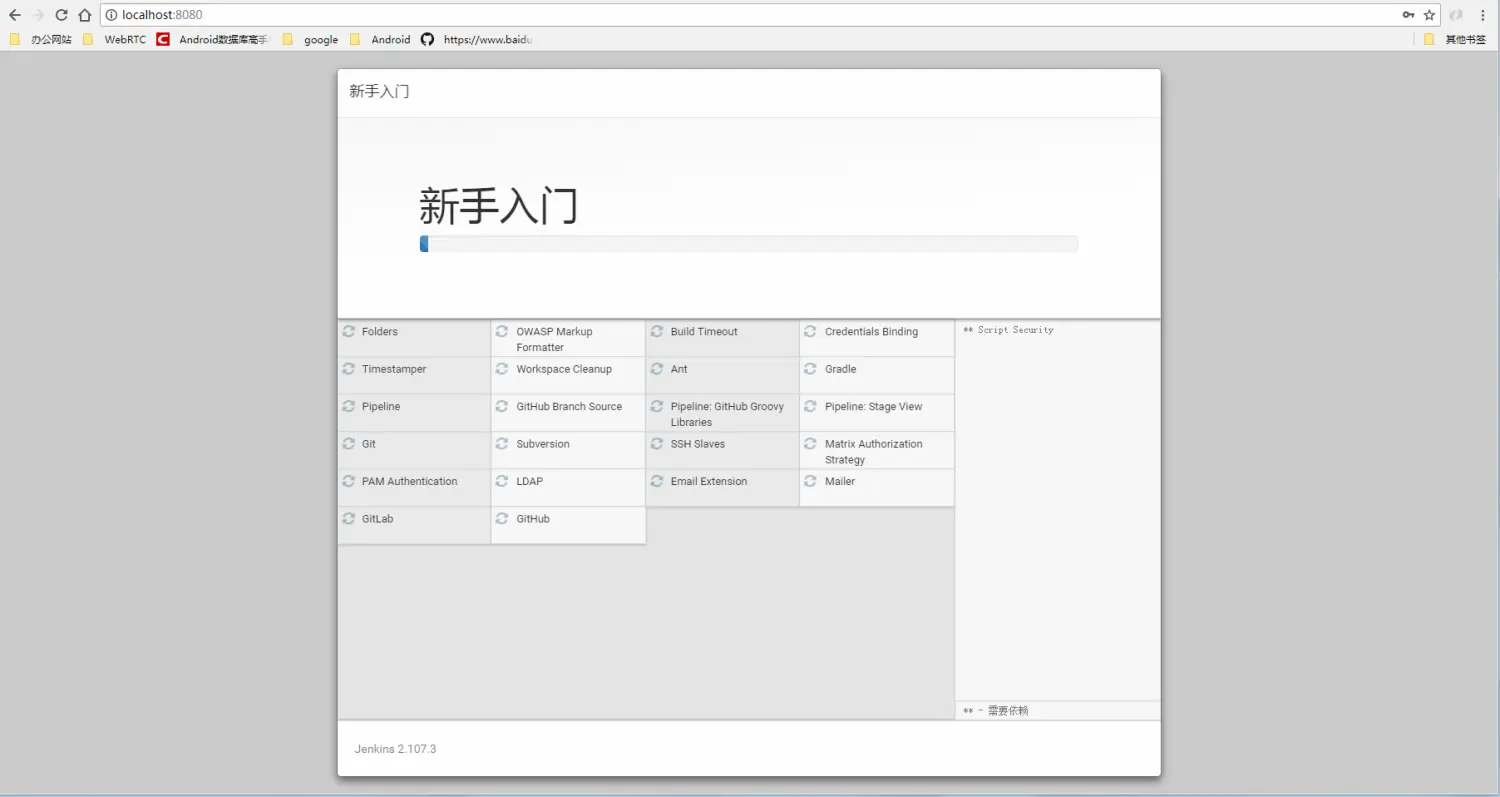Click the Workspace Cleanup spinner icon
The image size is (1500, 797).
(x=502, y=369)
